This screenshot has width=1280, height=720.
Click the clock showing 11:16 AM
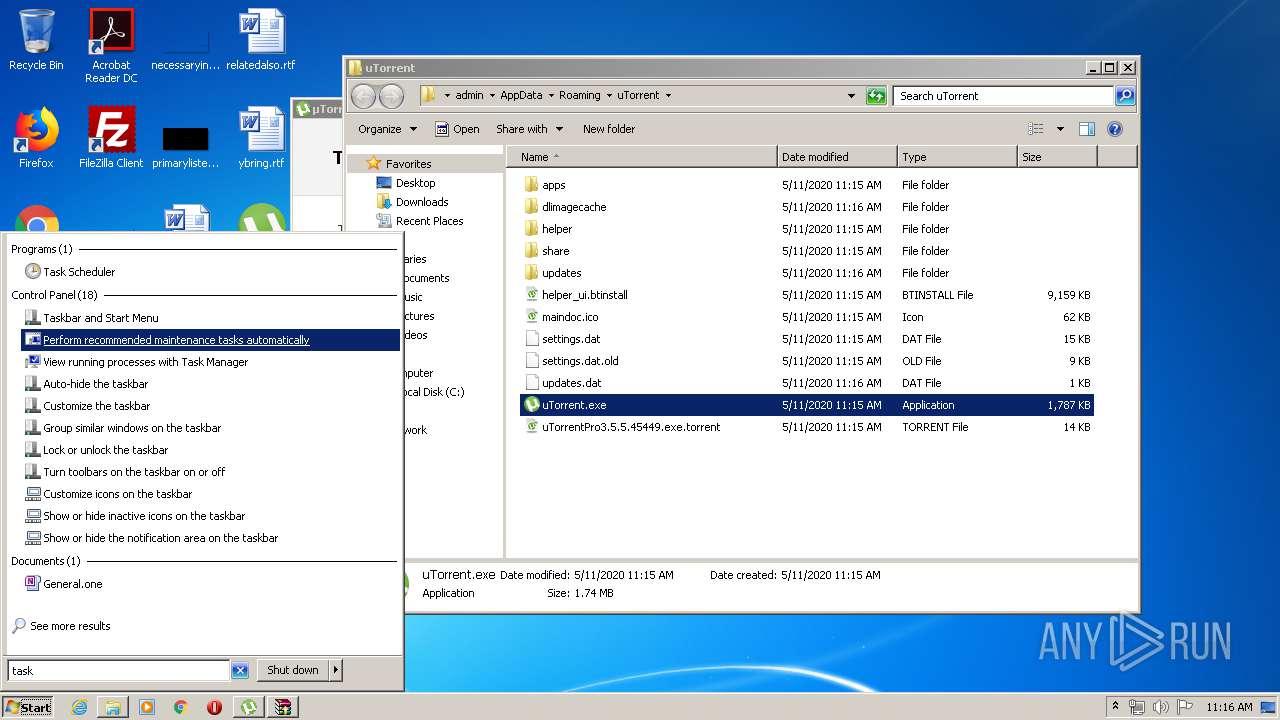(x=1229, y=707)
